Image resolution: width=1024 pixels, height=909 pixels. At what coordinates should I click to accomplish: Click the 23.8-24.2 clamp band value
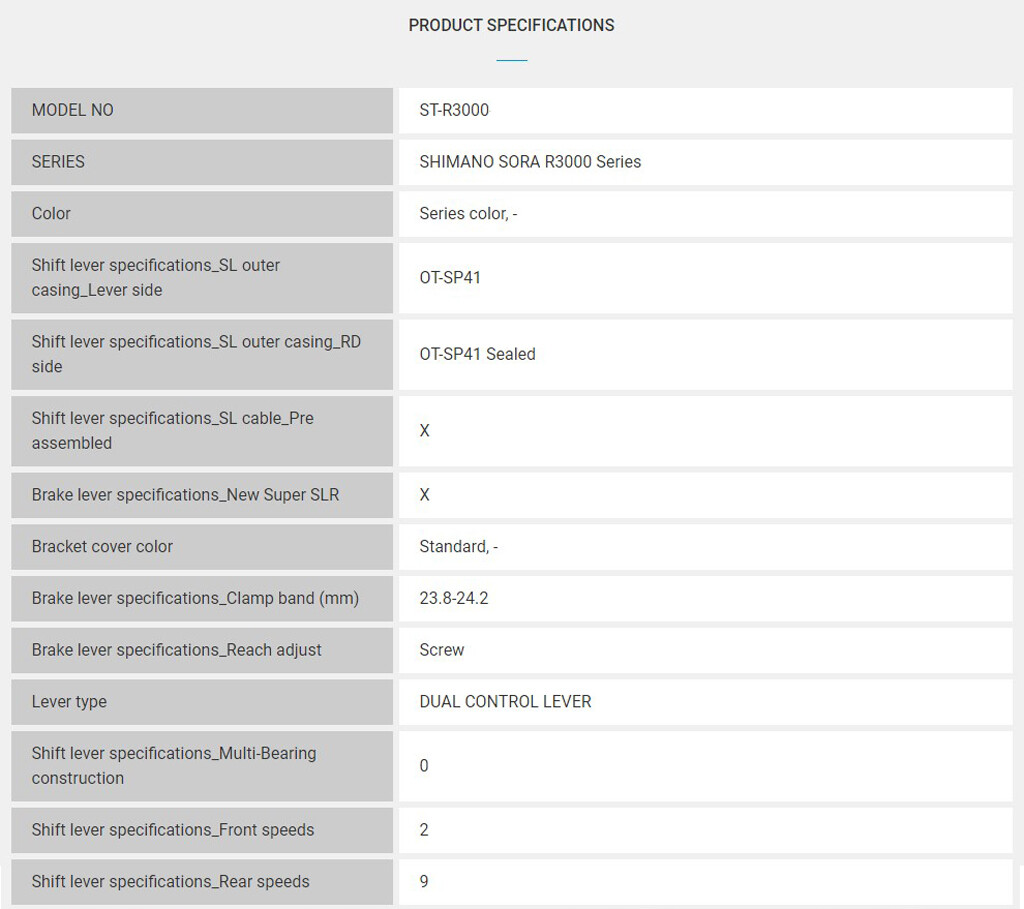(x=454, y=598)
